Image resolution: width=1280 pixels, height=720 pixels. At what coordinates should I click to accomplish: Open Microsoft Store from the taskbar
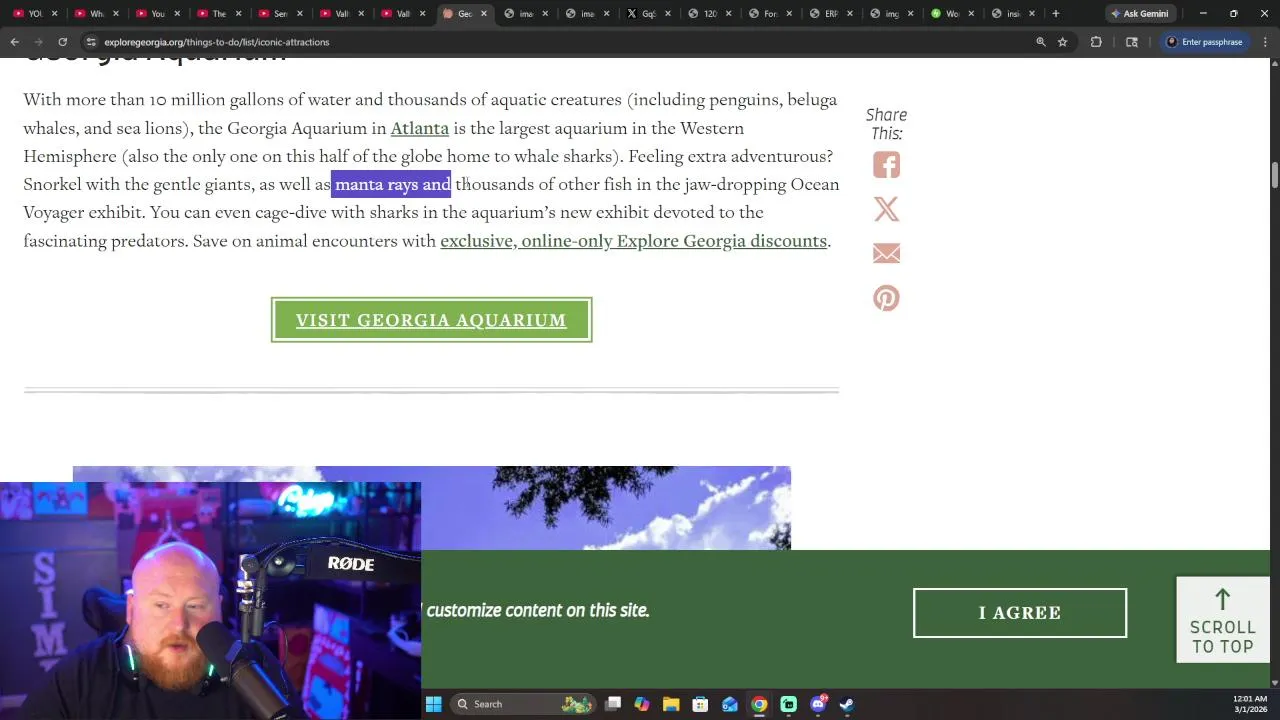pyautogui.click(x=700, y=704)
